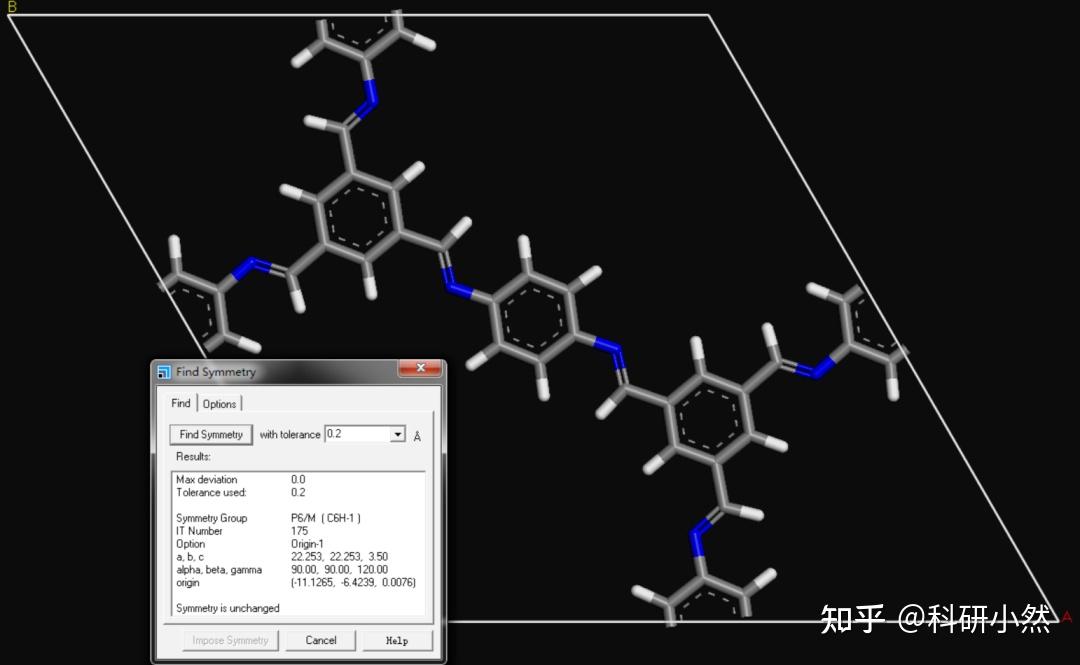Close the Find Symmetry dialog
Image resolution: width=1080 pixels, height=665 pixels.
[x=420, y=368]
